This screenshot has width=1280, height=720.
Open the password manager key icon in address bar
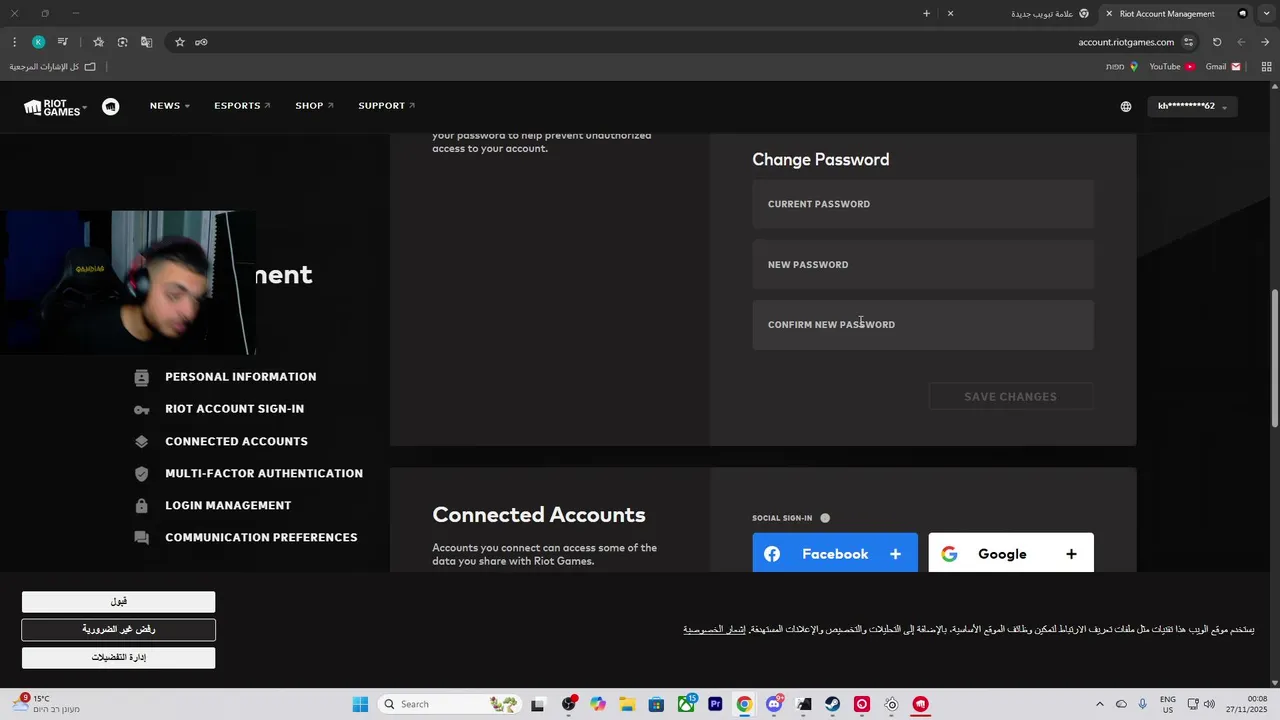(x=201, y=42)
